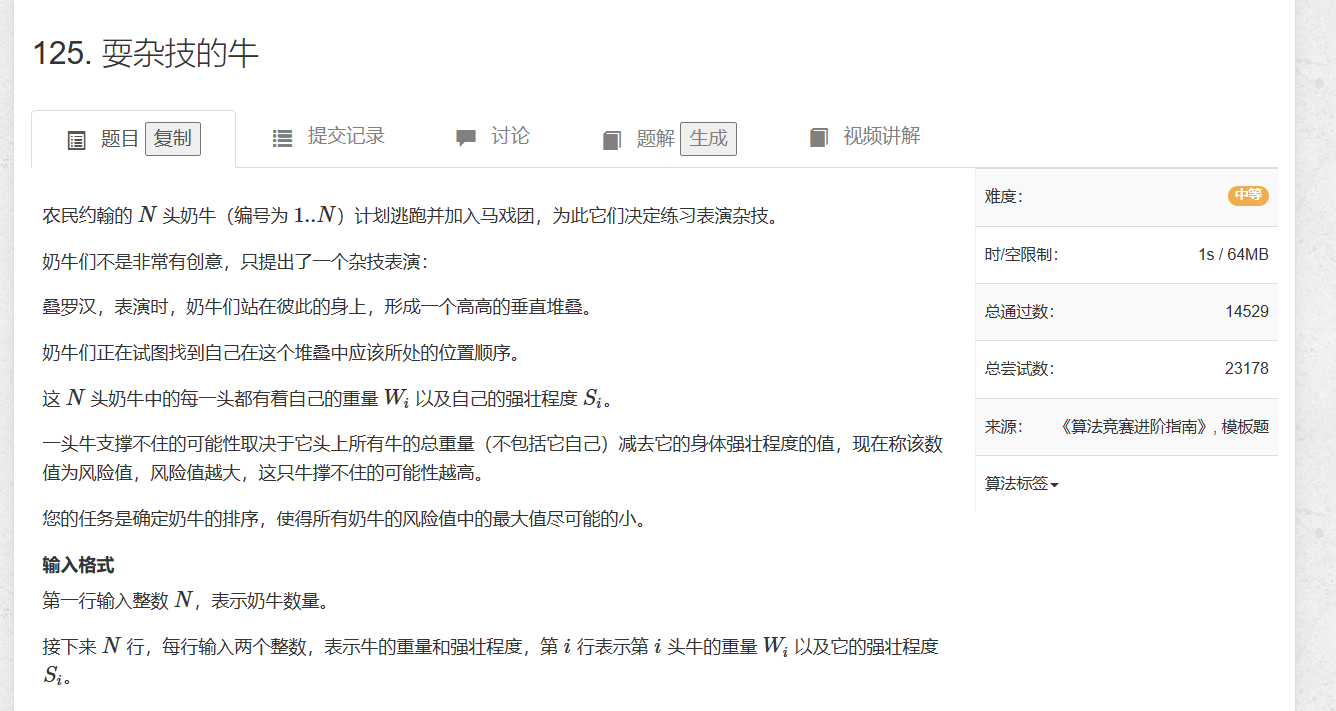Click the 总尝试数 count 23178
Image resolution: width=1336 pixels, height=711 pixels.
coord(1246,369)
